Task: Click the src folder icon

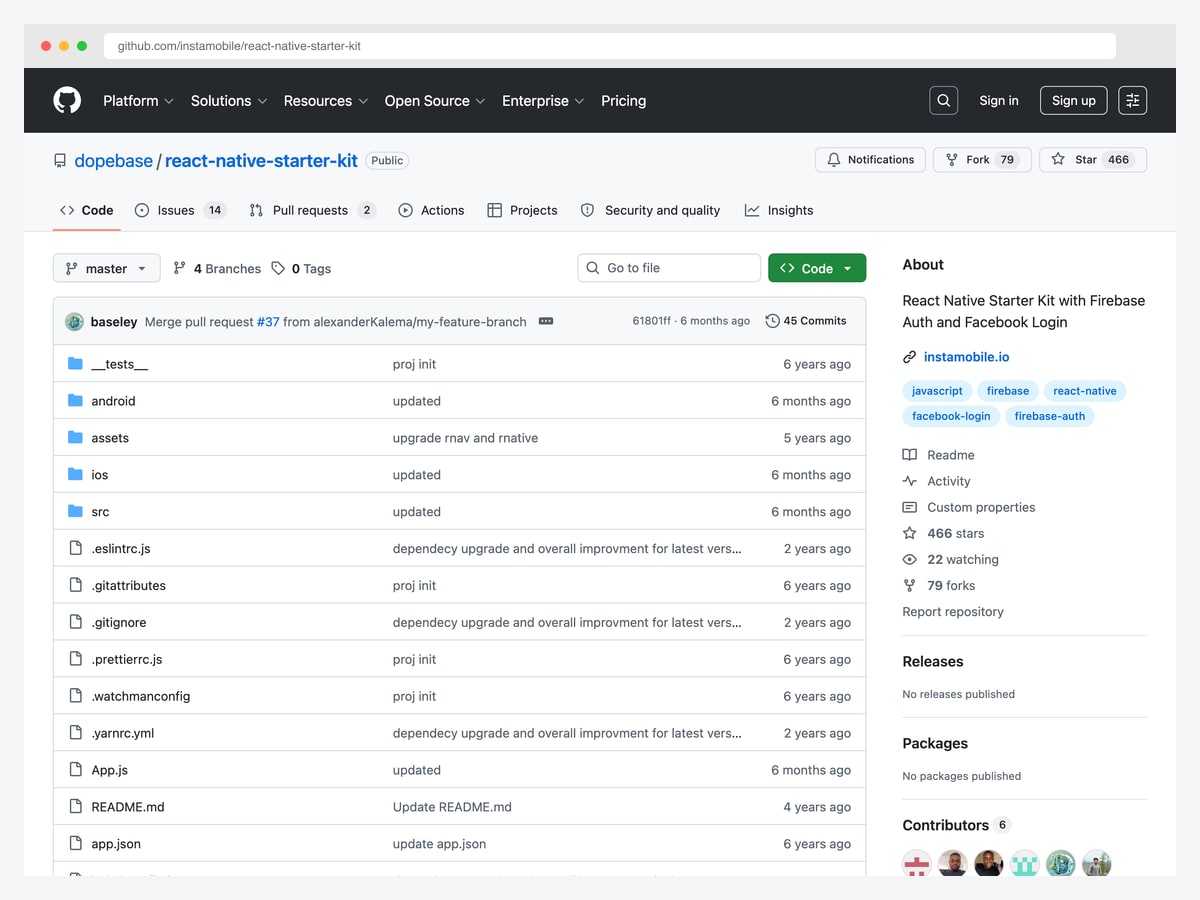Action: 75,511
